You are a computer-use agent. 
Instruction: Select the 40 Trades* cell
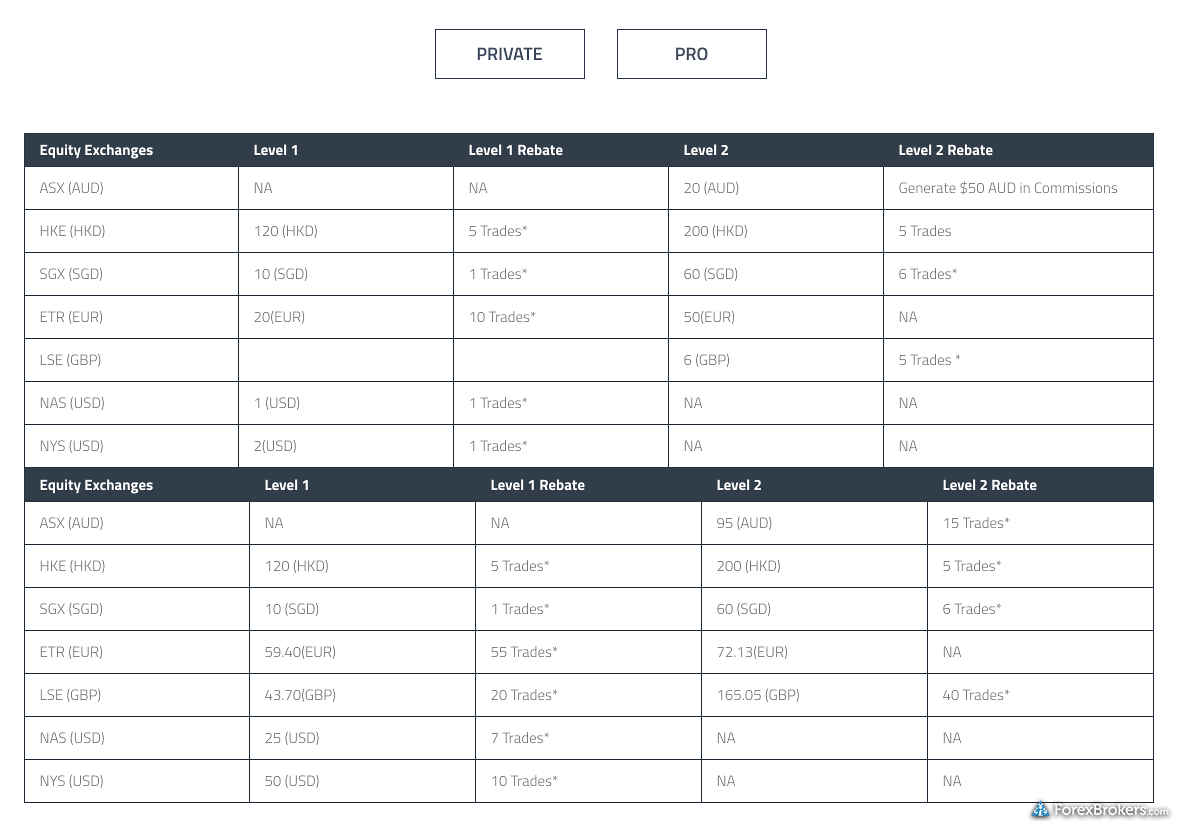[1040, 695]
